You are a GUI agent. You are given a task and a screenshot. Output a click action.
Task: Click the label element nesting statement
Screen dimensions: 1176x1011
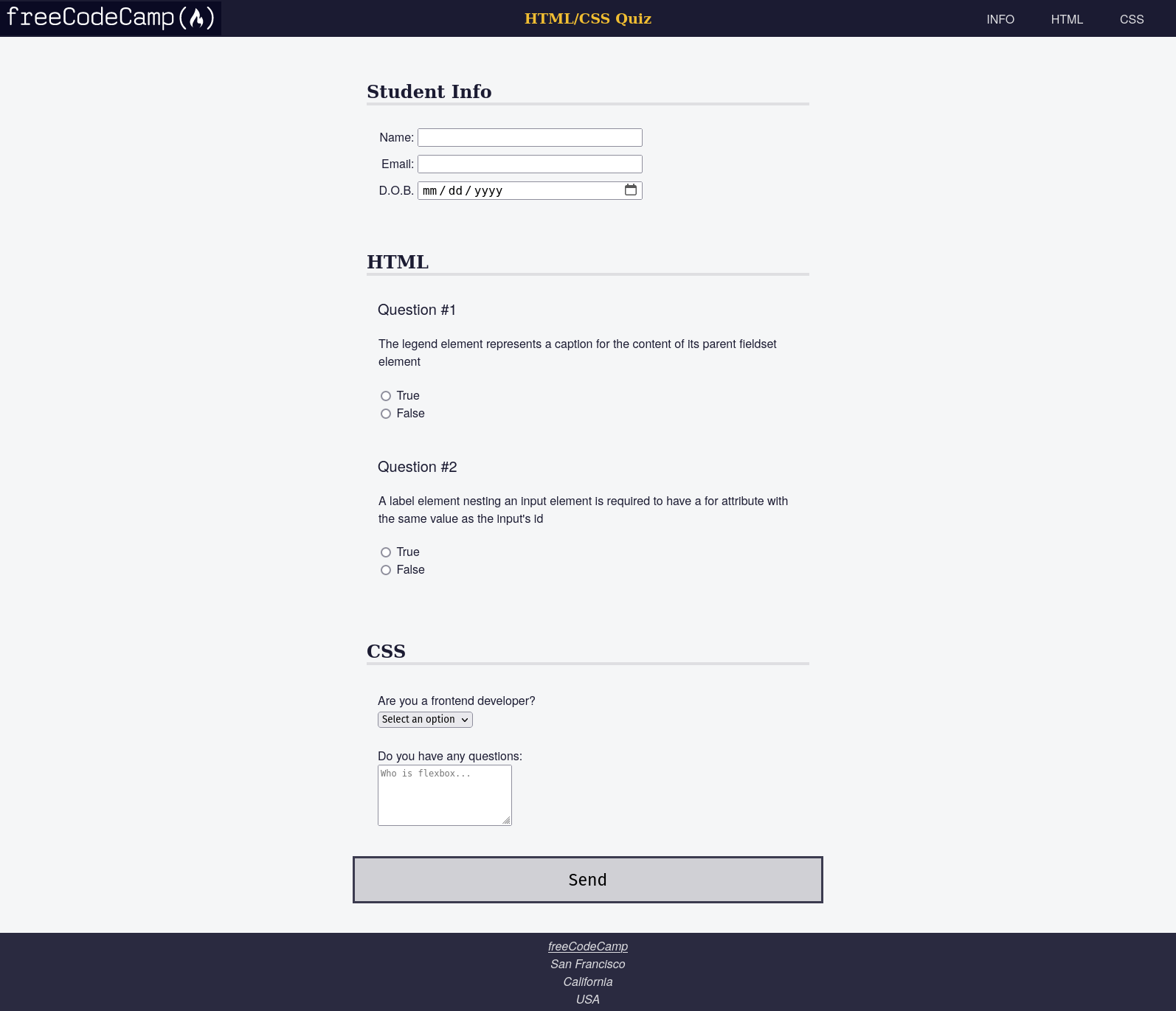point(584,510)
